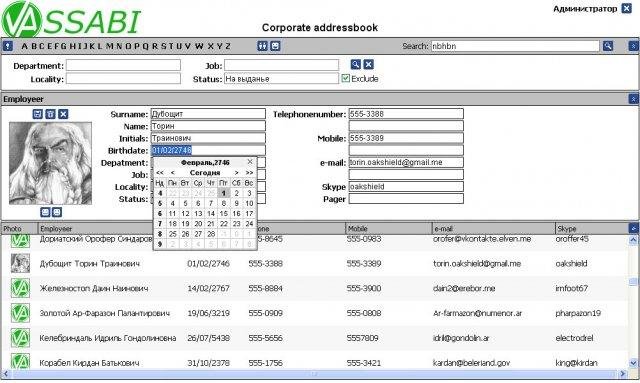The image size is (640, 383).
Task: Click the Skype field with oakshield
Action: pos(406,187)
